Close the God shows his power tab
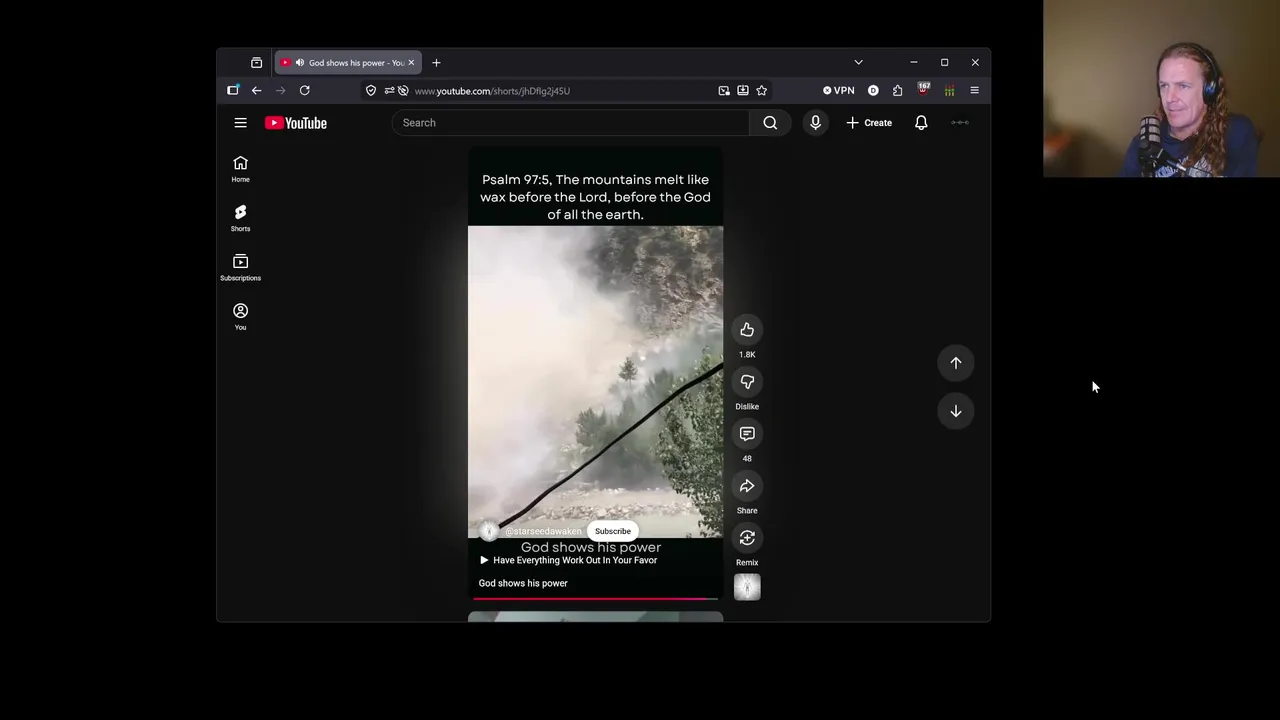 [x=410, y=62]
